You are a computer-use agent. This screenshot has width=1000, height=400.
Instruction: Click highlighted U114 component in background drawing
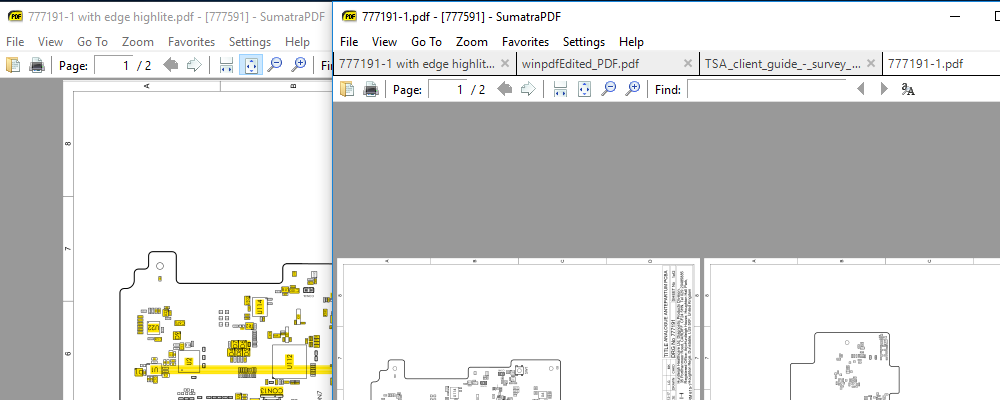259,306
